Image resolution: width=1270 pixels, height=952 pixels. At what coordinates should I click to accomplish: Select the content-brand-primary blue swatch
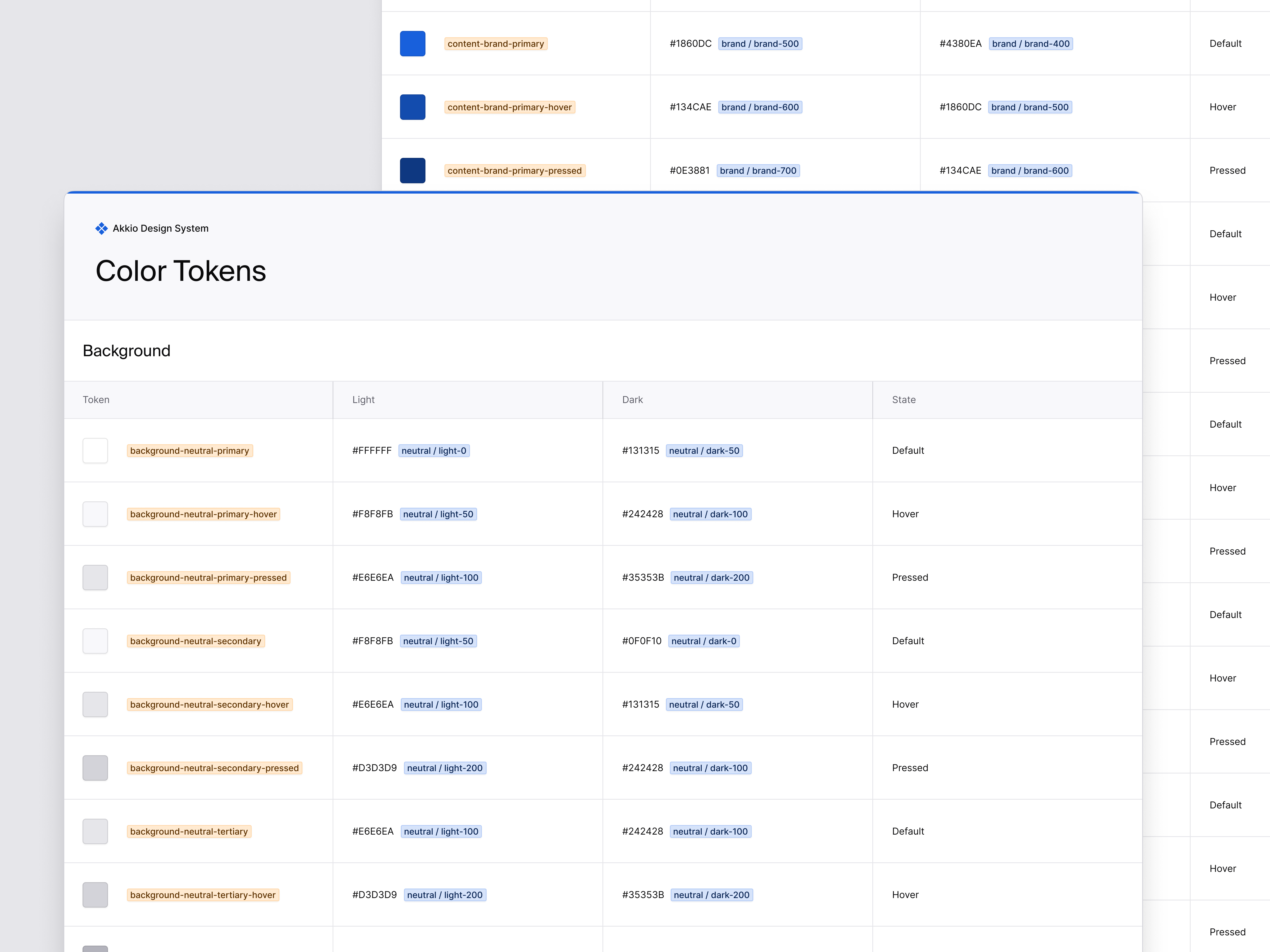pyautogui.click(x=412, y=44)
